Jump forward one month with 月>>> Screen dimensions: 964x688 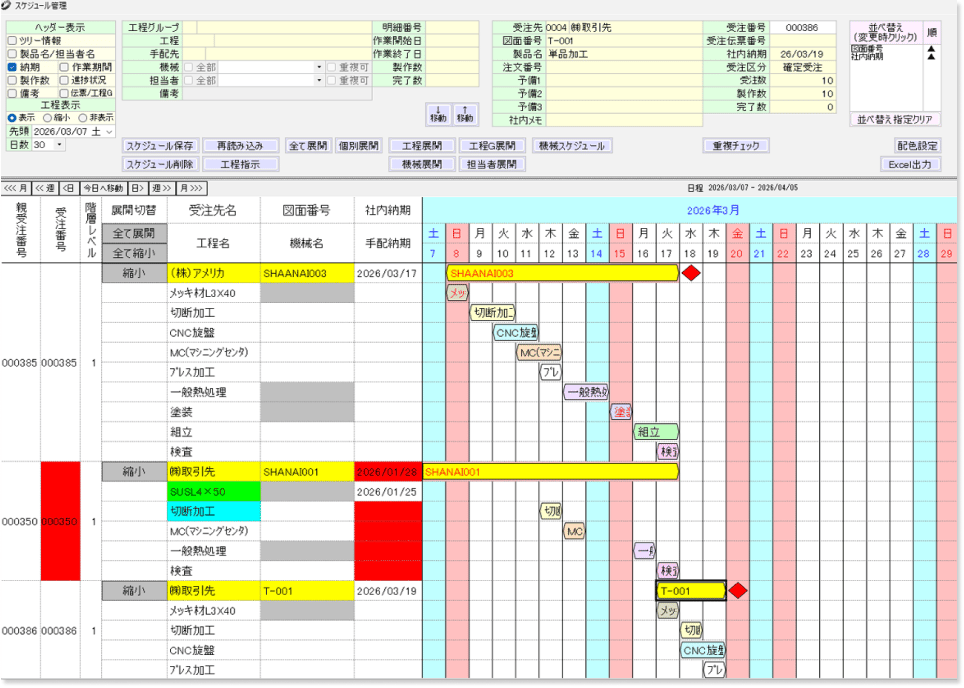pyautogui.click(x=191, y=188)
